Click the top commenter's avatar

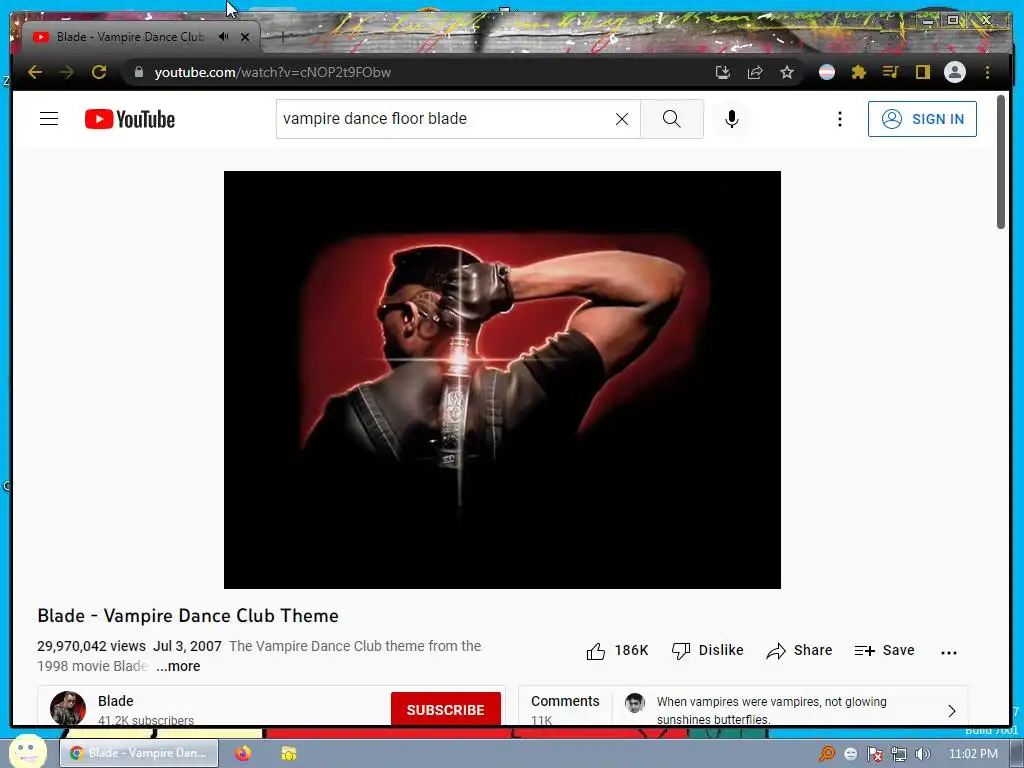pos(635,703)
